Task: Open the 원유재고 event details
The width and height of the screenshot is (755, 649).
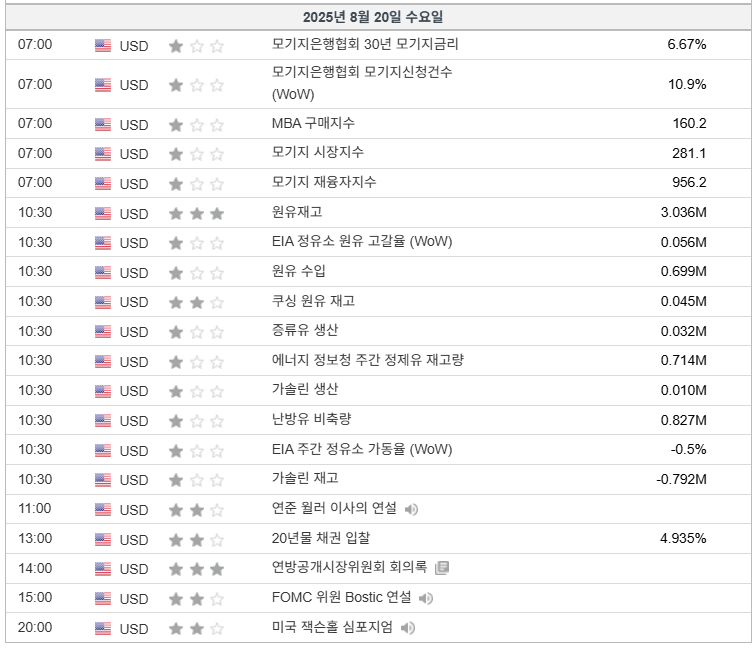Action: (297, 212)
